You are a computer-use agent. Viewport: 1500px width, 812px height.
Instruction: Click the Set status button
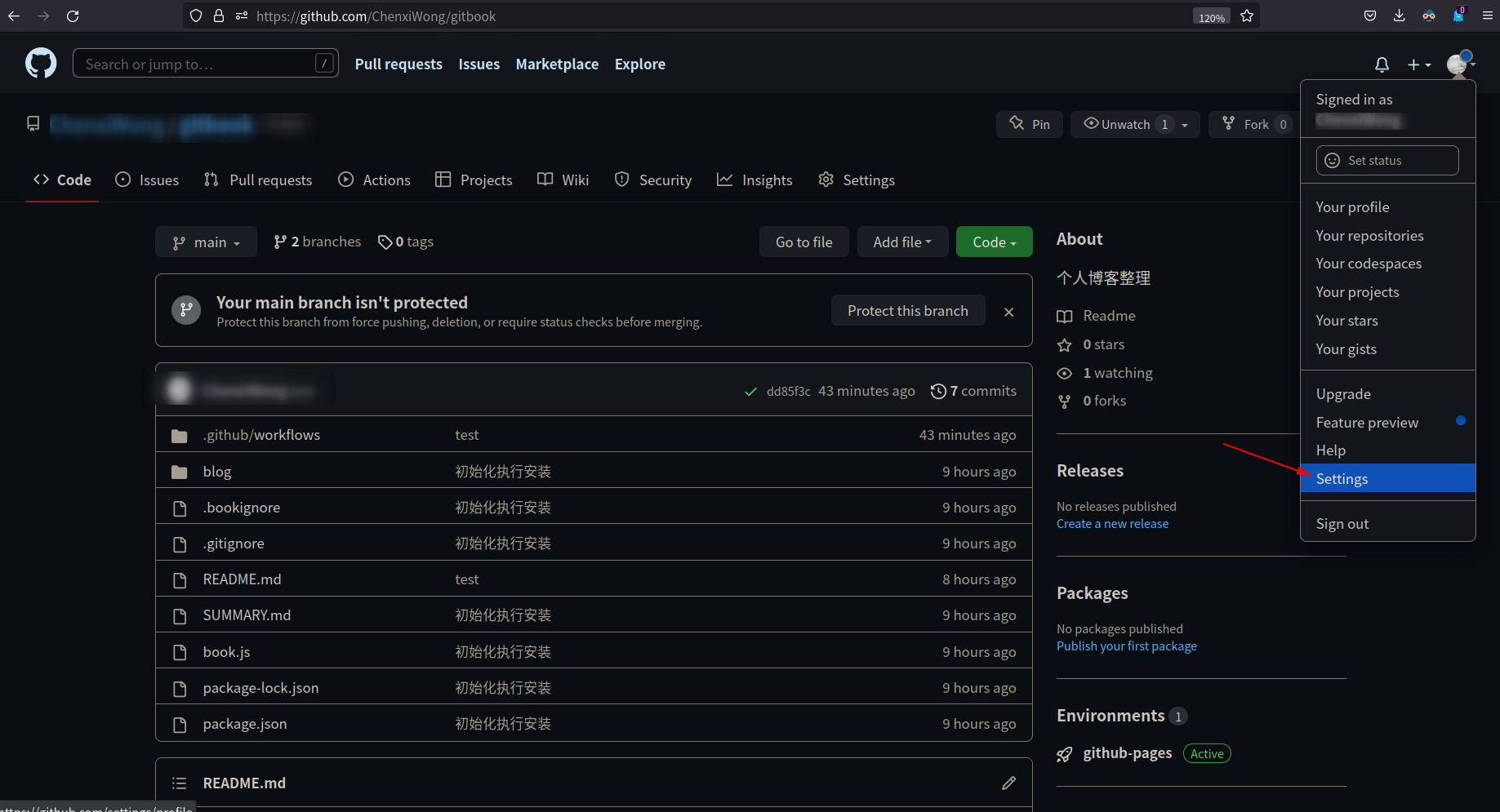tap(1387, 160)
